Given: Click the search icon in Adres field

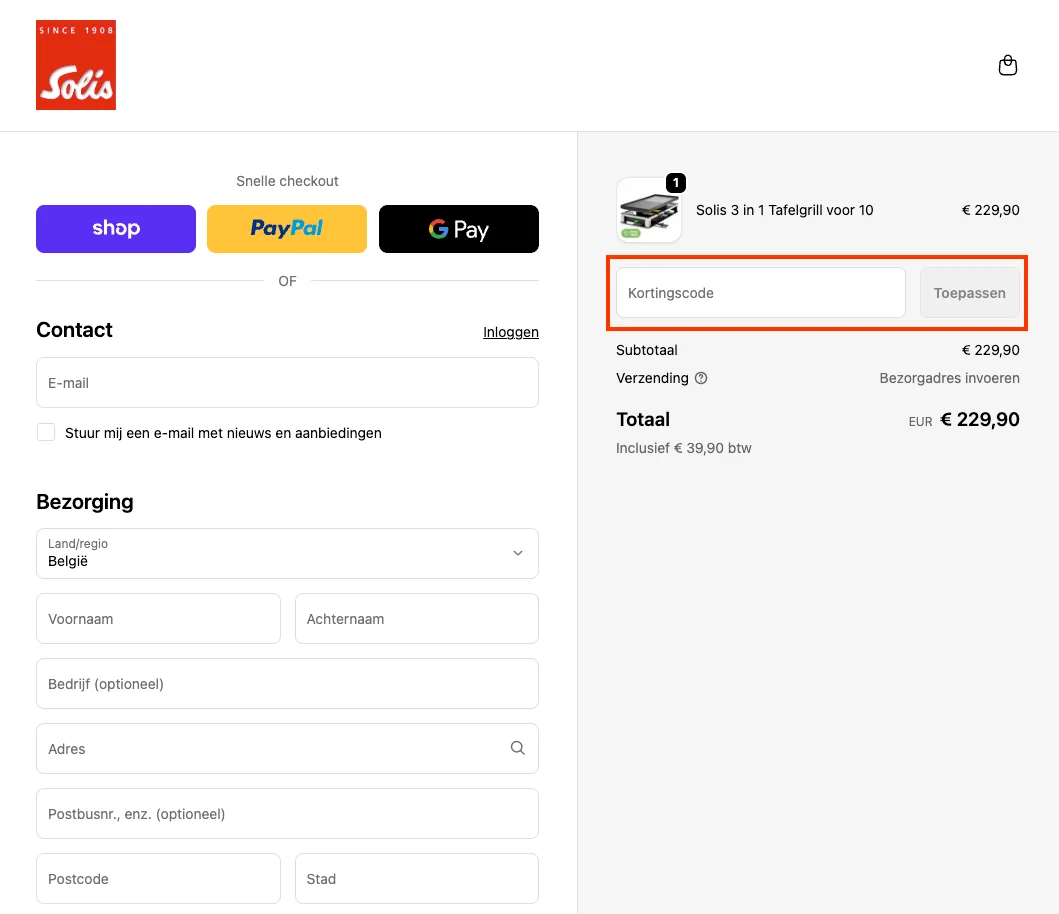Looking at the screenshot, I should pos(517,748).
